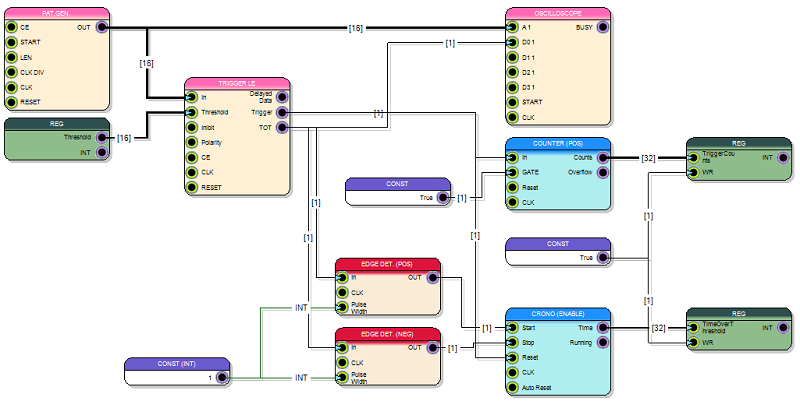The height and width of the screenshot is (401, 800).
Task: Select the Stop pin on CRONO (ENABLE)
Action: tap(513, 343)
